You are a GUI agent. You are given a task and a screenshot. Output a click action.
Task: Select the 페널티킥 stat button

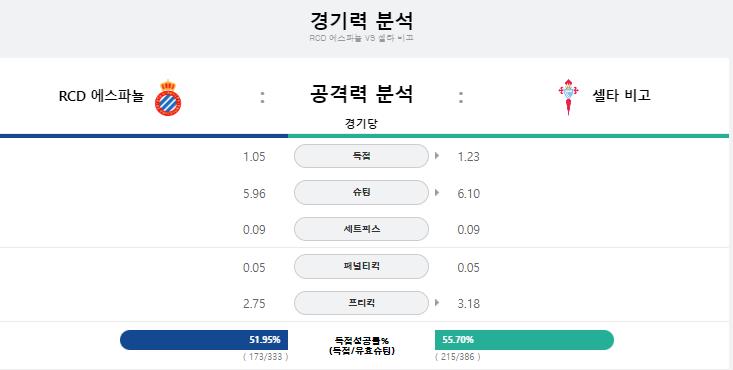click(361, 267)
